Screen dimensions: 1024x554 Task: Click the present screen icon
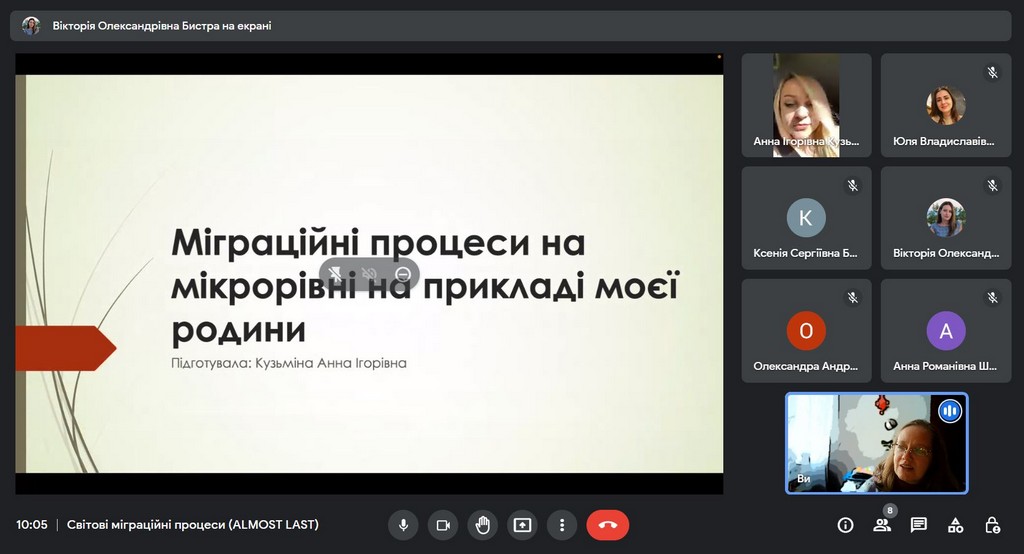[x=522, y=525]
